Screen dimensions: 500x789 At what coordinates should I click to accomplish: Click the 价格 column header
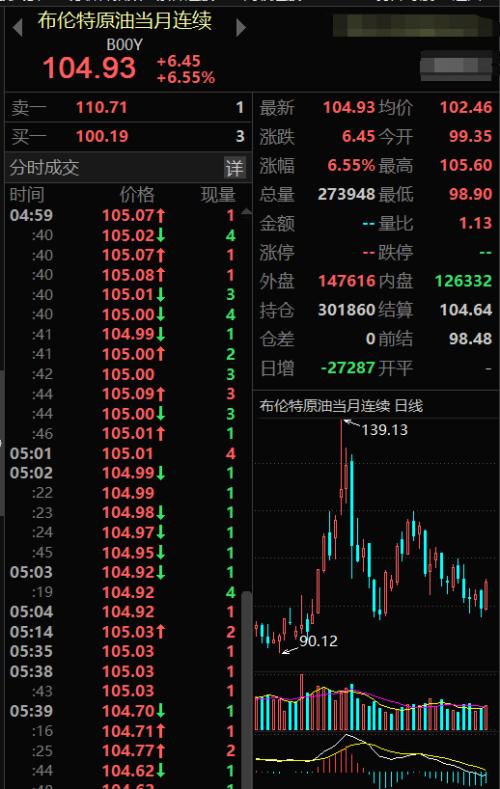(136, 195)
